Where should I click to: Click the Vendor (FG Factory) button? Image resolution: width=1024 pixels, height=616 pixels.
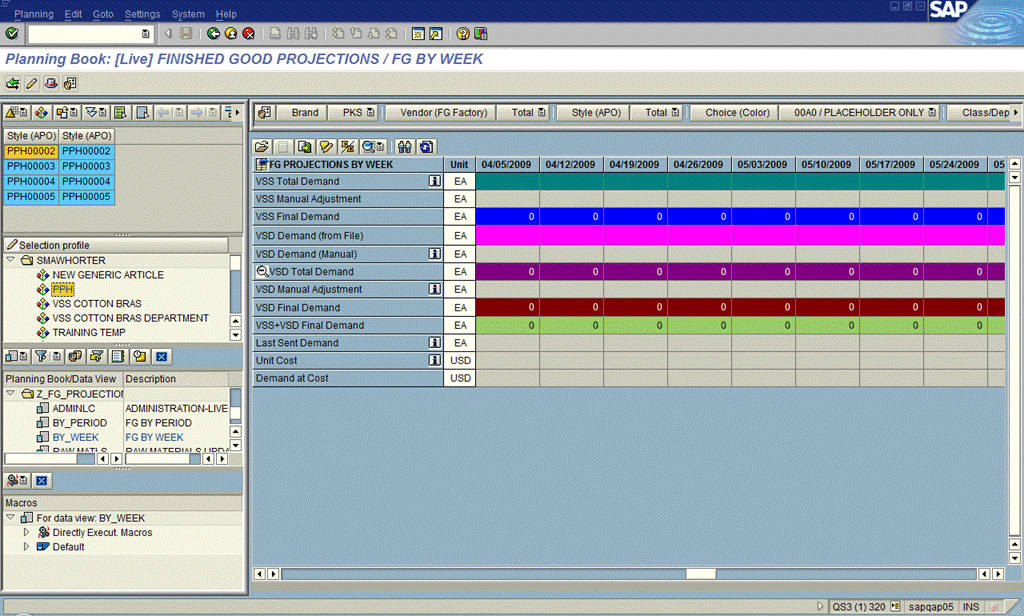pyautogui.click(x=443, y=112)
